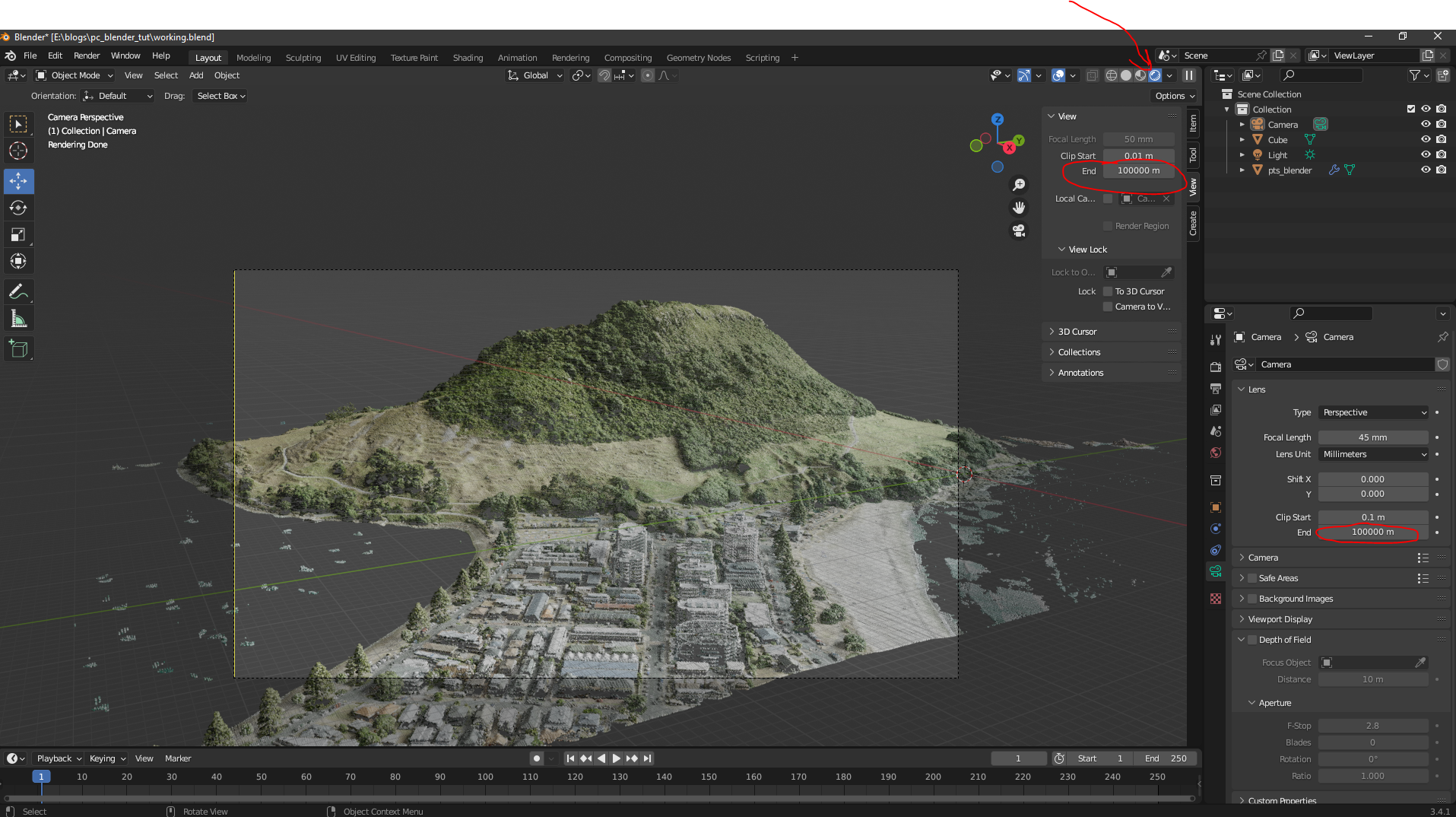This screenshot has width=1456, height=817.
Task: Enable the Depth of Field checkbox
Action: click(x=1252, y=640)
